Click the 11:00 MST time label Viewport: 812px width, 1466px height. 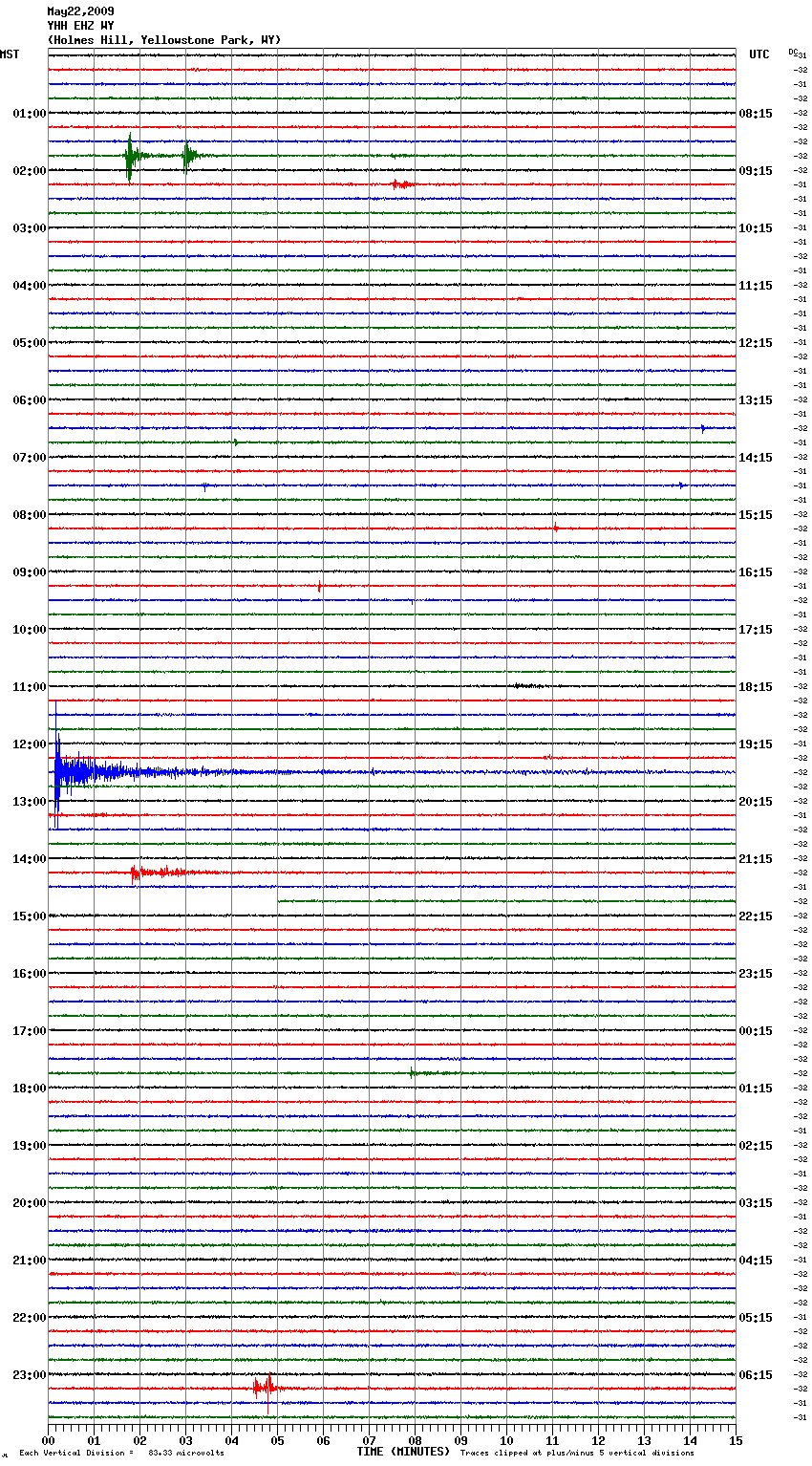point(30,687)
